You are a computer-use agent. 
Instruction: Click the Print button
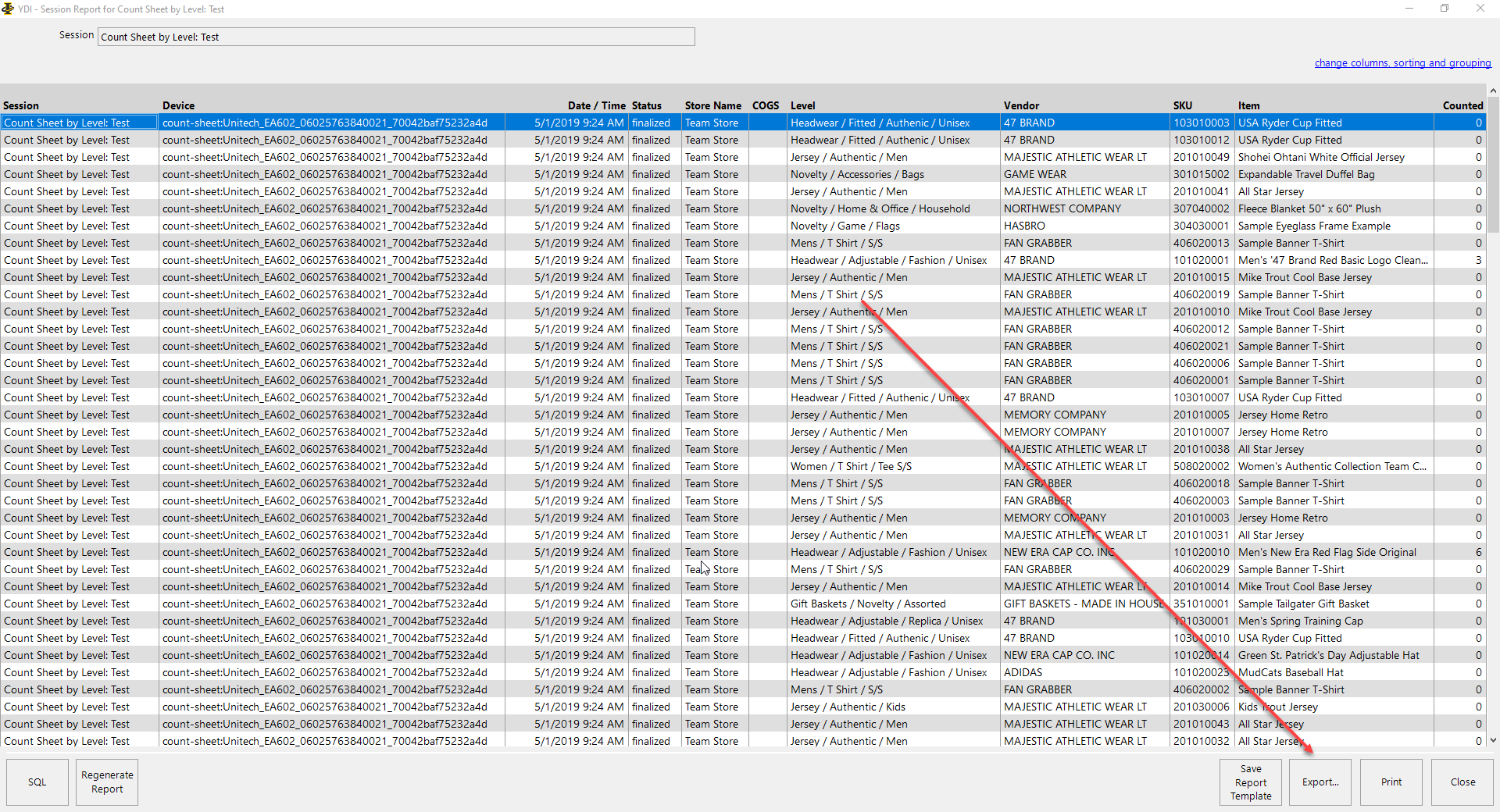pyautogui.click(x=1391, y=782)
